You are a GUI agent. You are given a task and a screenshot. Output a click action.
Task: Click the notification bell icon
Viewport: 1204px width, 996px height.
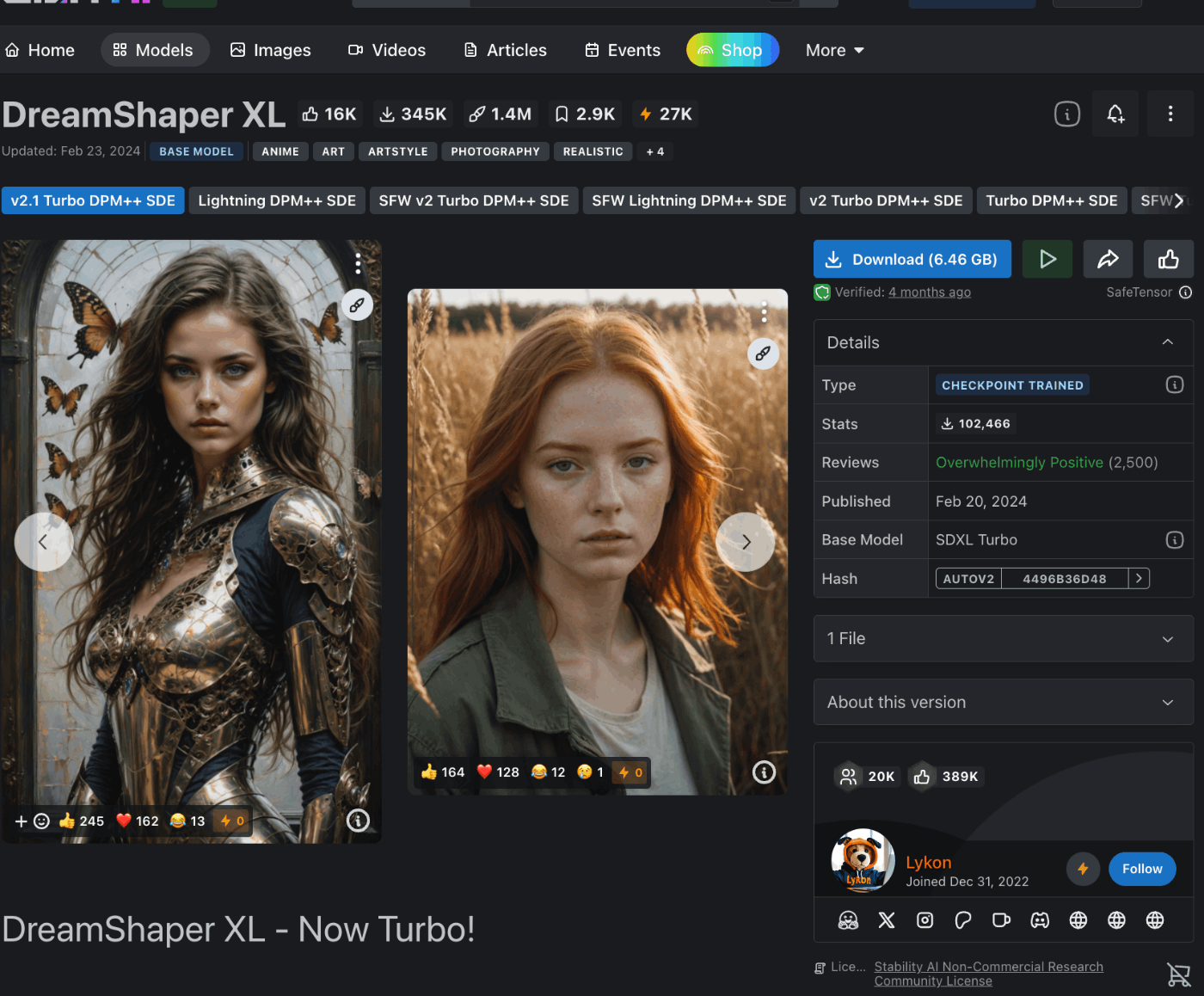(1115, 114)
